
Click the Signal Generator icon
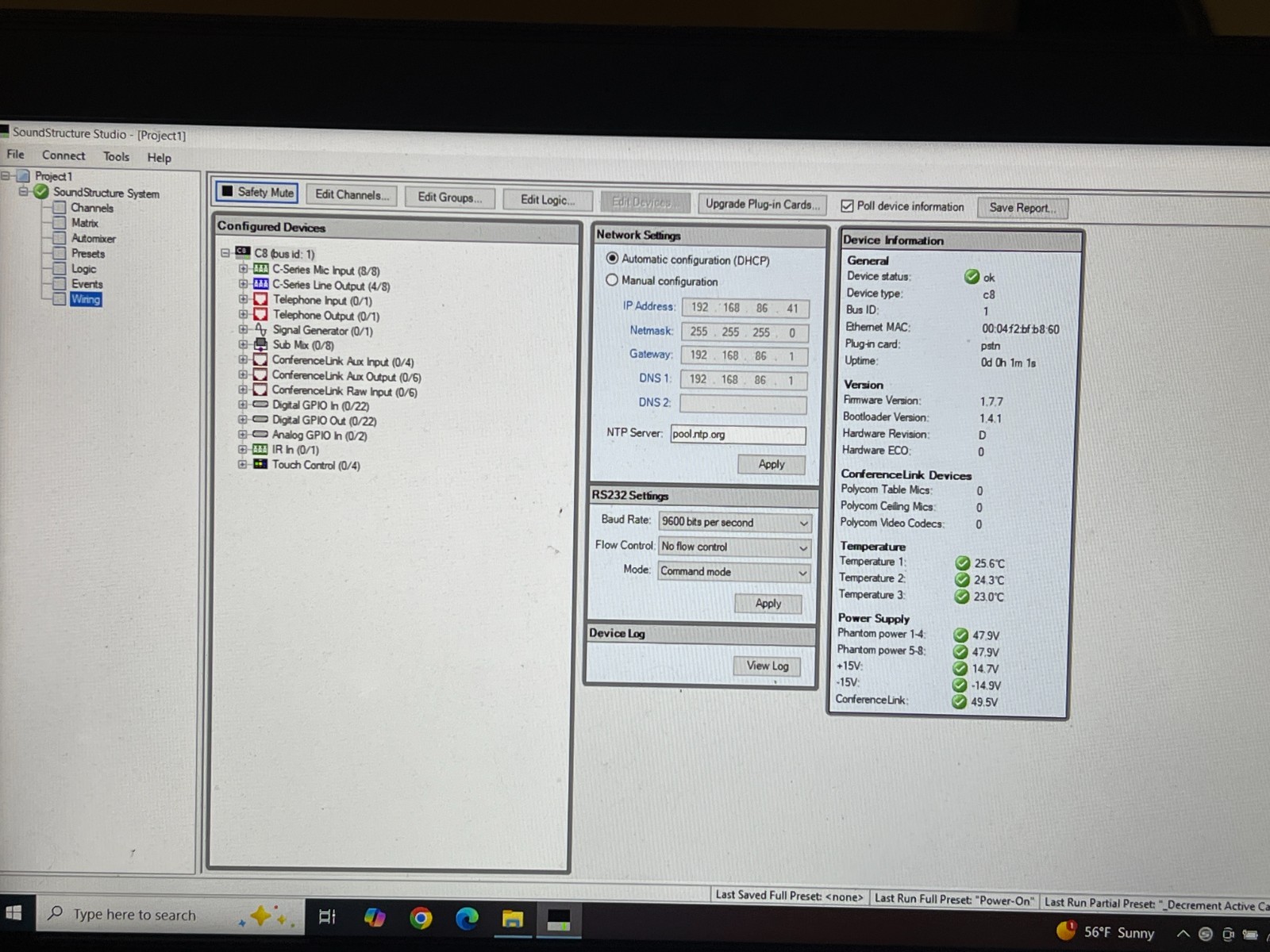260,329
